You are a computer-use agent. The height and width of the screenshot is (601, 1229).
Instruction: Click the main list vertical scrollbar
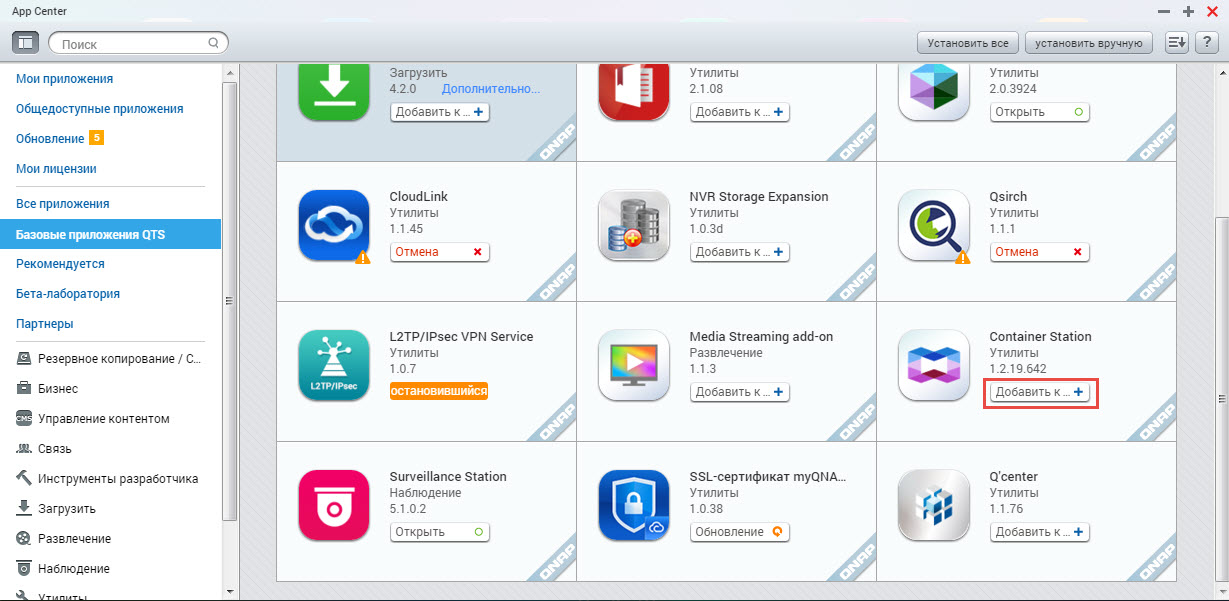click(x=1221, y=398)
